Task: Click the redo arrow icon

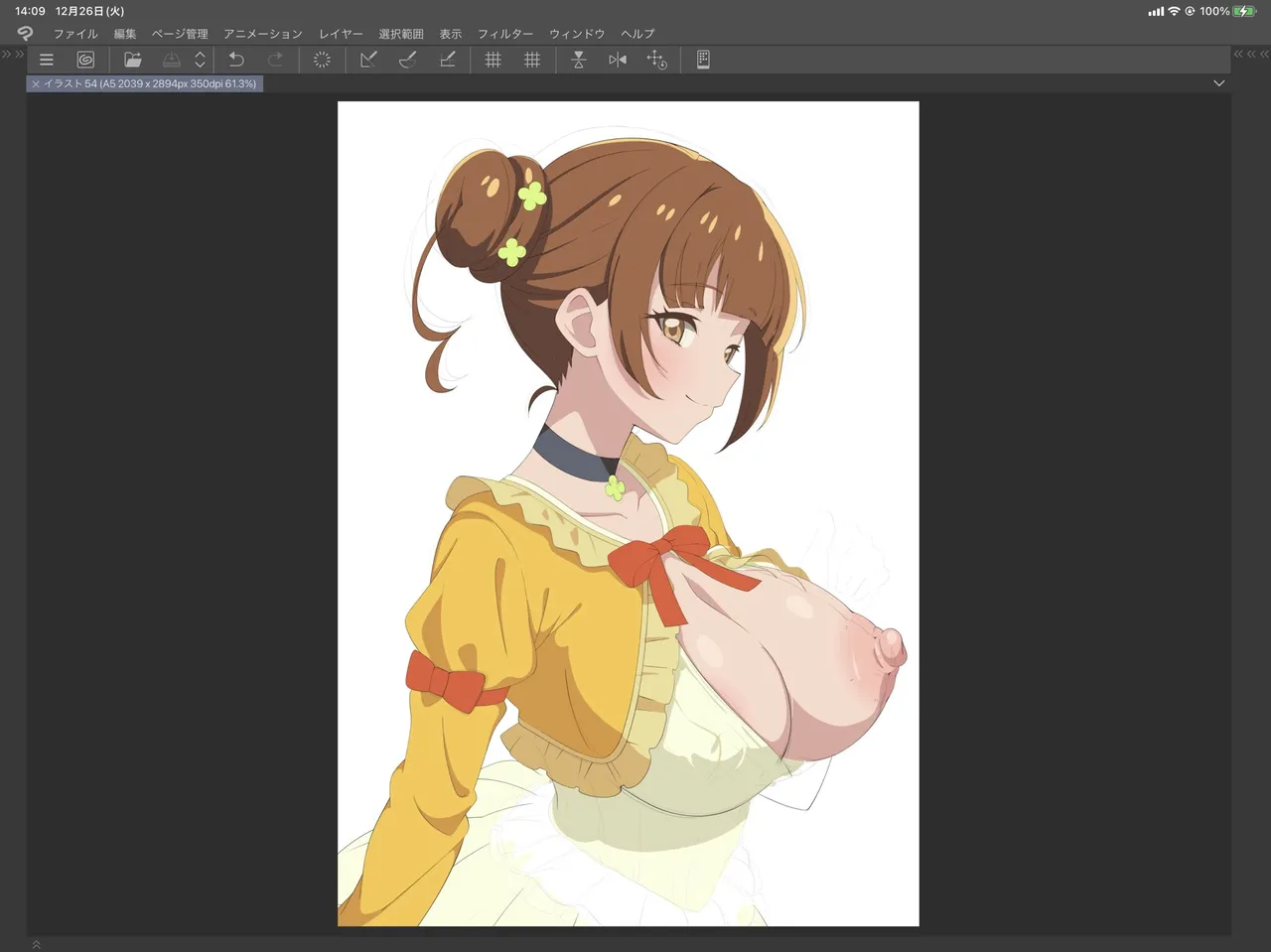Action: coord(275,60)
